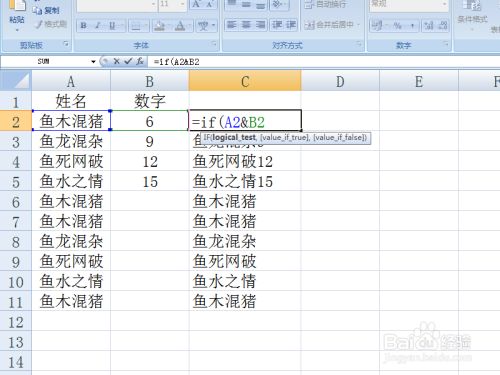The width and height of the screenshot is (500, 375).
Task: Select column A header
Action: pos(71,81)
